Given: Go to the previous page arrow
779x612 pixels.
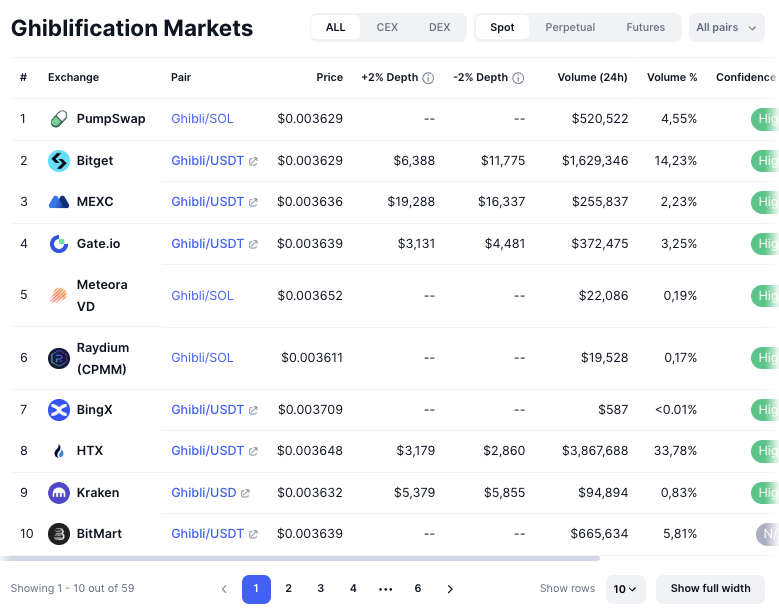Looking at the screenshot, I should coord(224,589).
